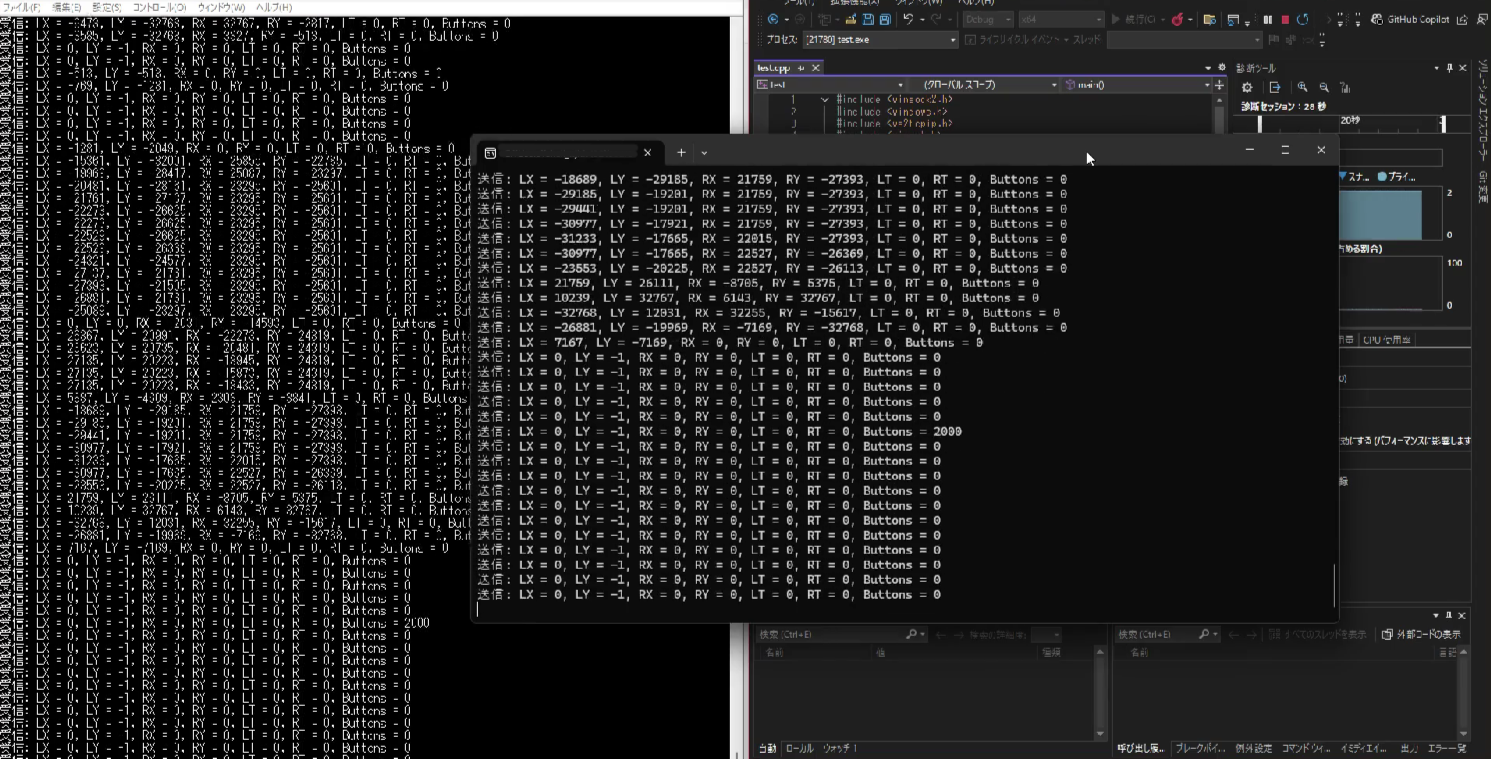Click the Save All icon in toolbar

click(x=885, y=19)
